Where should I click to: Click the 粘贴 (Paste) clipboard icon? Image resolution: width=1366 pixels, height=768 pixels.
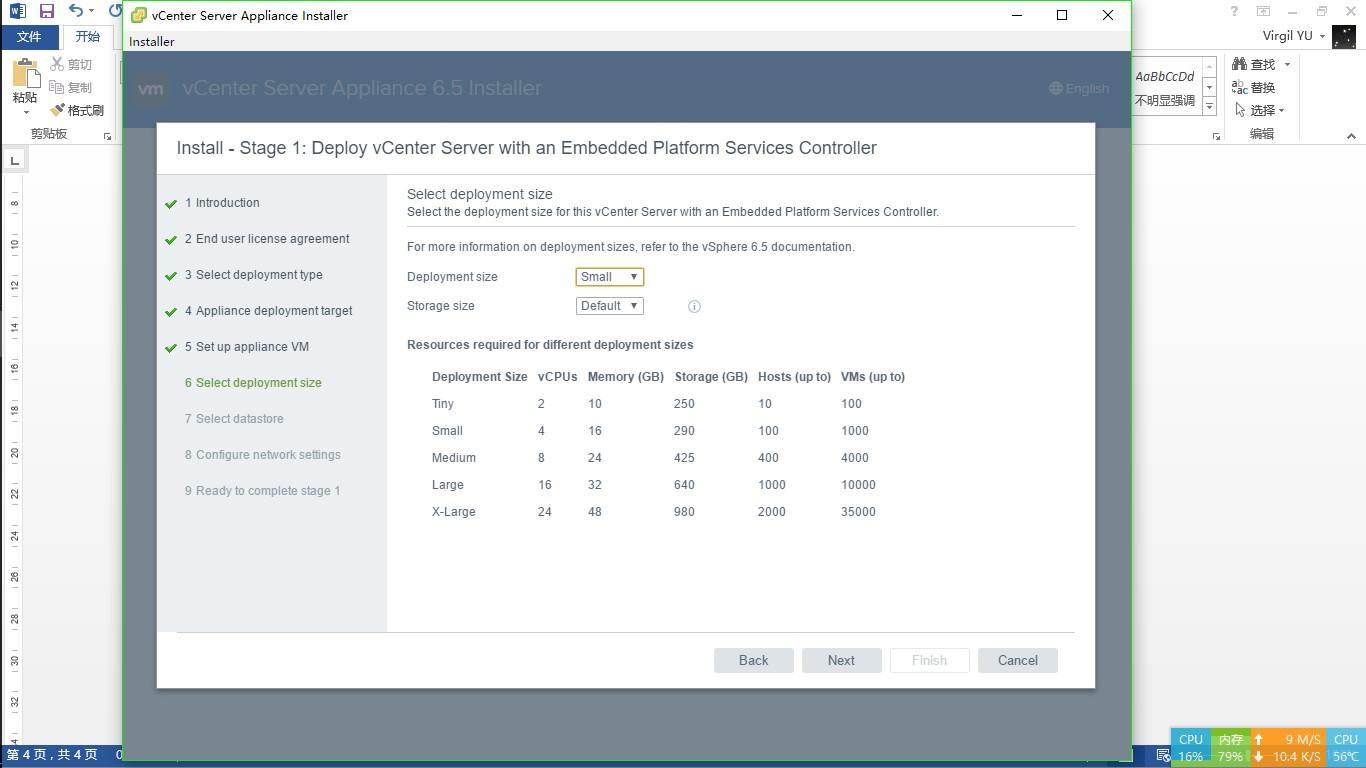pyautogui.click(x=25, y=74)
